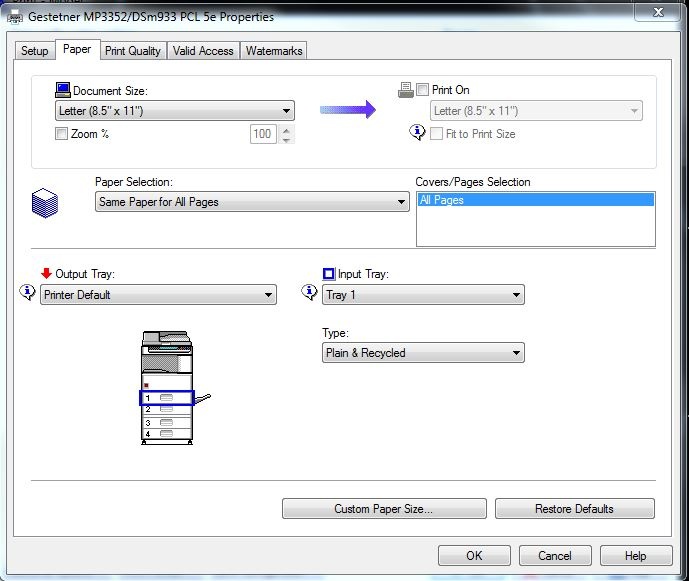Toggle the Fit to Print Size checkbox
The image size is (689, 581).
click(x=436, y=134)
